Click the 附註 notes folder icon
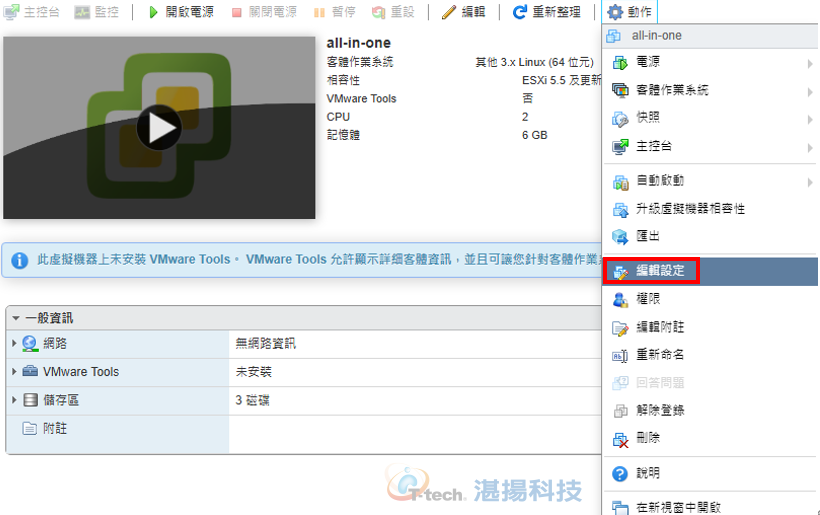 click(x=30, y=429)
